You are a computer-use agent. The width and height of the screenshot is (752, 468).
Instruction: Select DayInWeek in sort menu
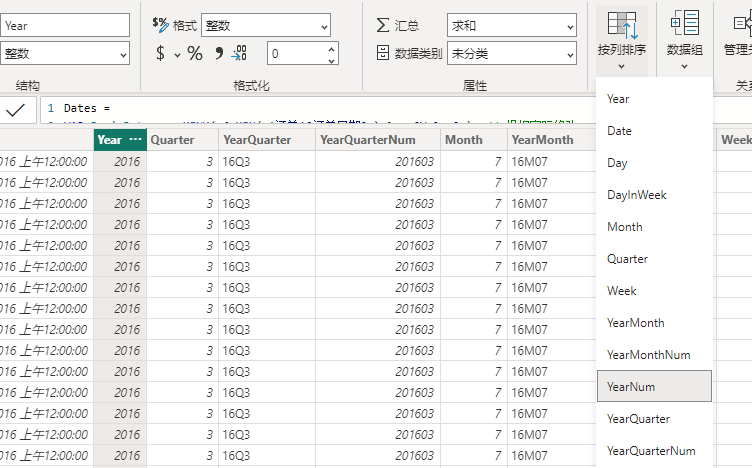tap(654, 195)
